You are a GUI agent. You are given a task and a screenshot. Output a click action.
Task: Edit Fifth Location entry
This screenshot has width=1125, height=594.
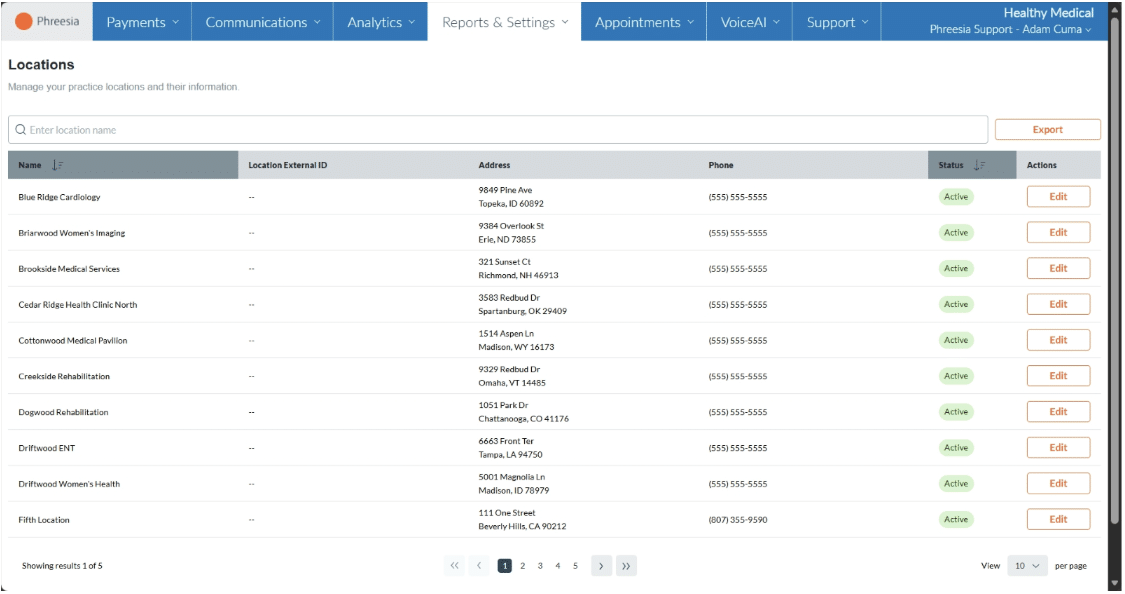tap(1058, 519)
